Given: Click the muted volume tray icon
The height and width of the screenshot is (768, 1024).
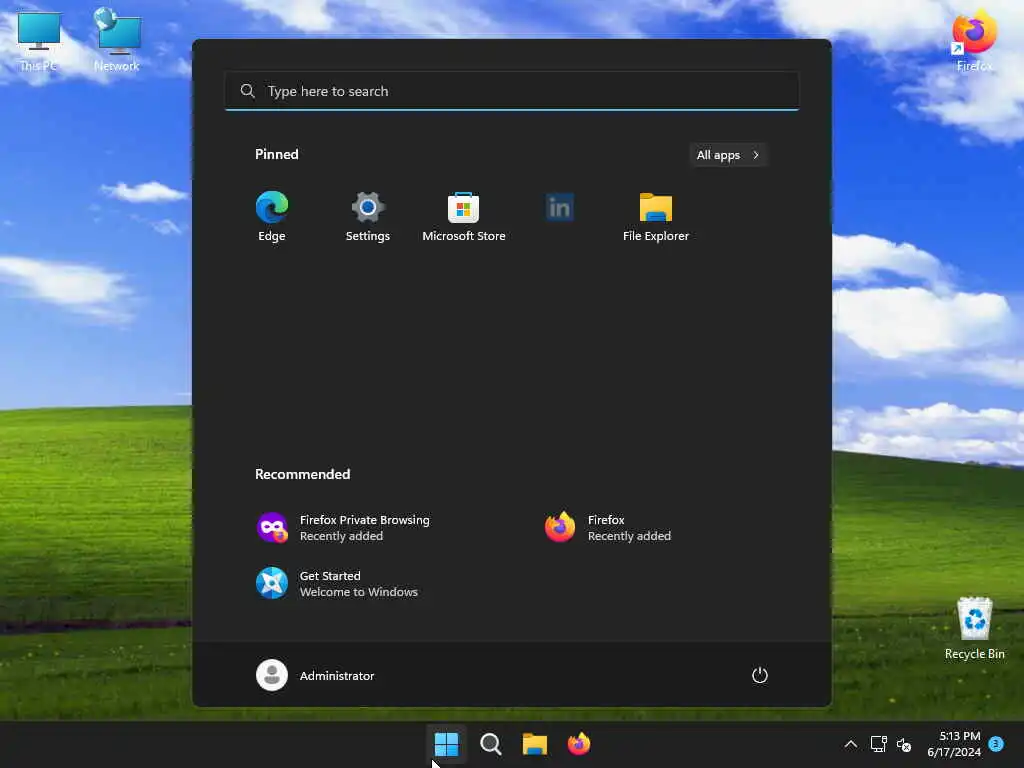Looking at the screenshot, I should 904,744.
